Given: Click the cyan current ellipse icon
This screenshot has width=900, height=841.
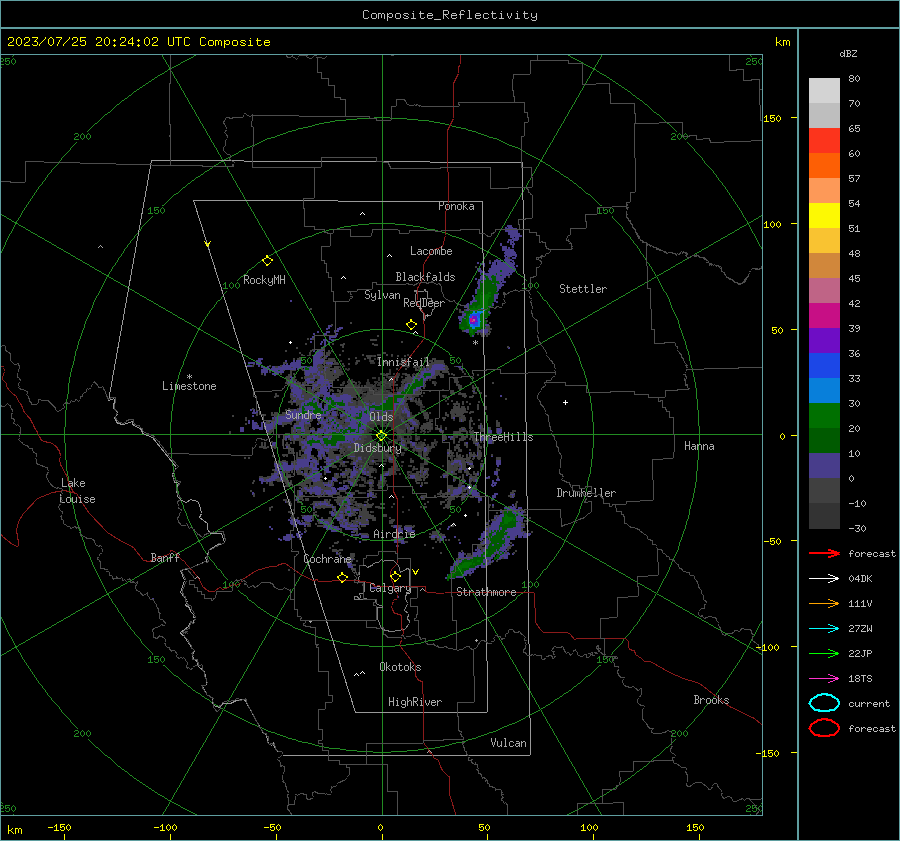Looking at the screenshot, I should (x=824, y=703).
